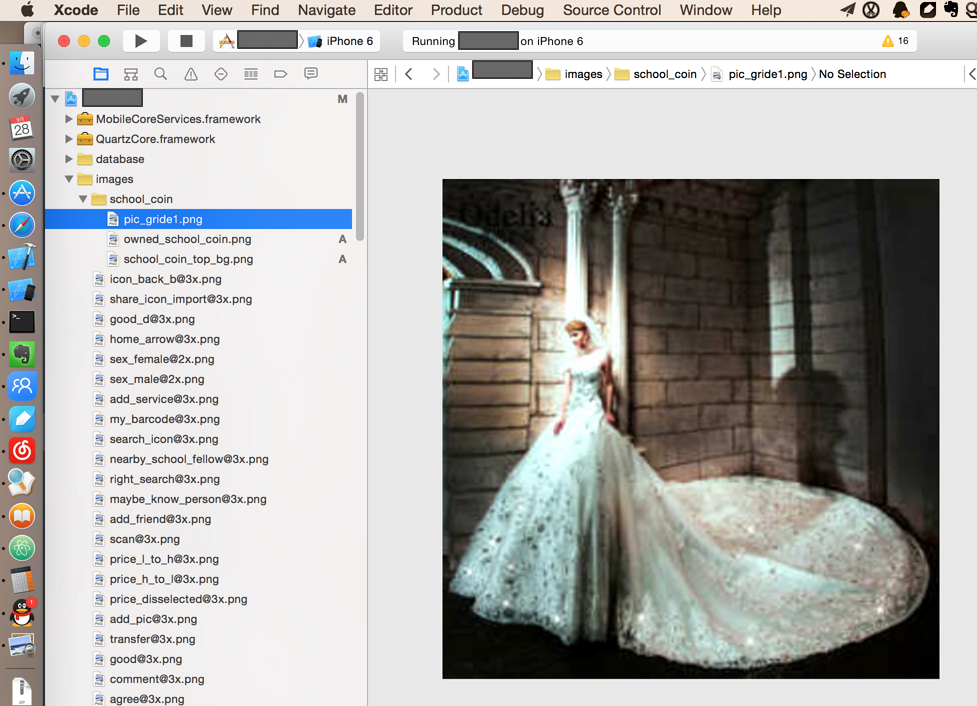Open the Report navigator speech bubble icon
The height and width of the screenshot is (706, 977).
(x=311, y=74)
